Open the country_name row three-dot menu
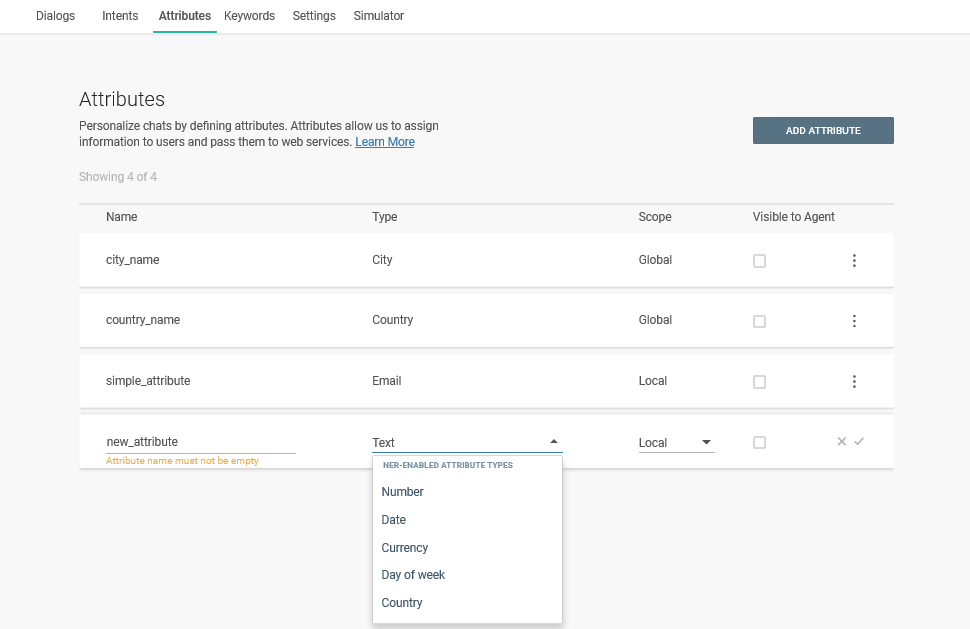This screenshot has width=970, height=629. pyautogui.click(x=854, y=321)
